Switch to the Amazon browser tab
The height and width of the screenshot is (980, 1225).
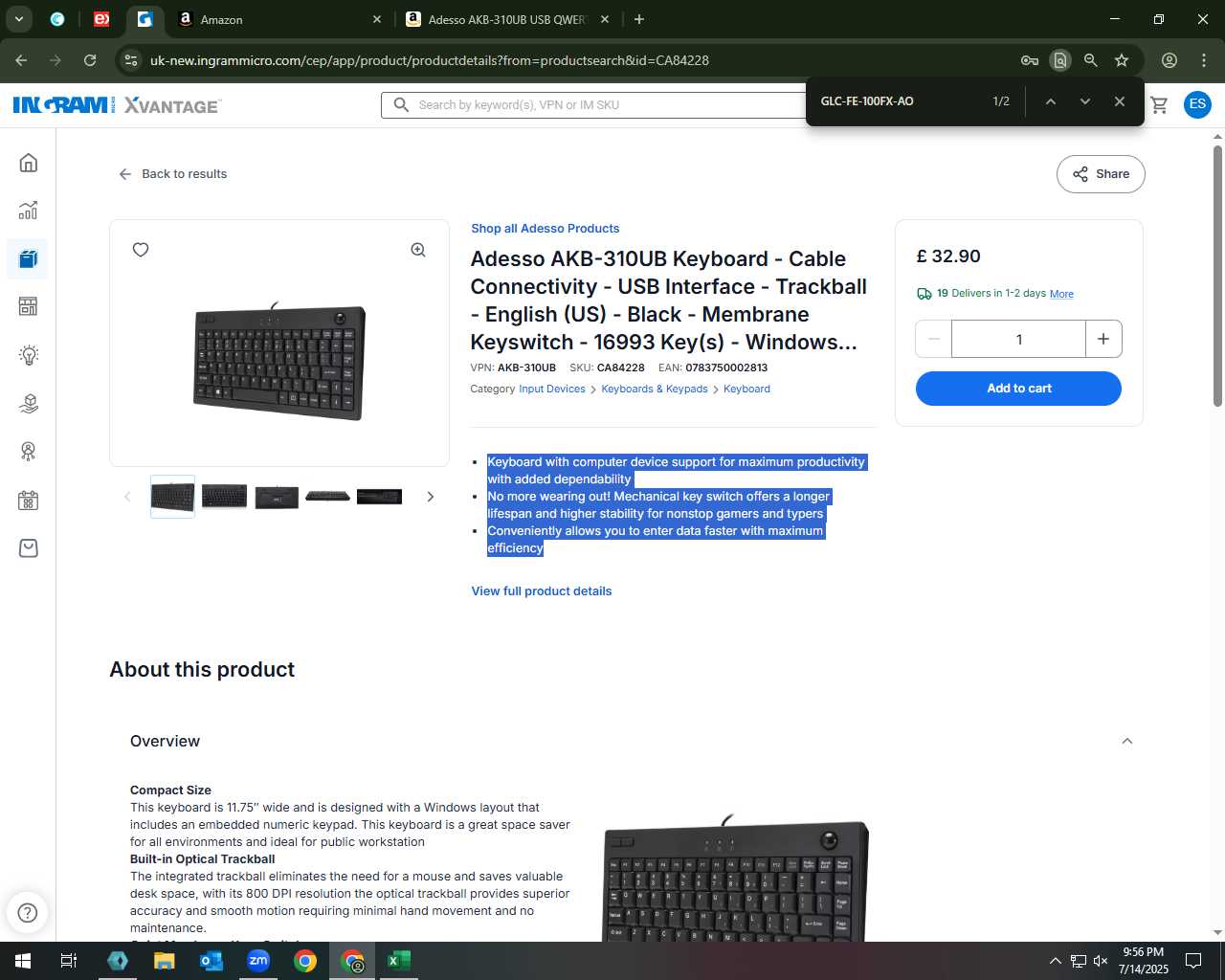278,19
